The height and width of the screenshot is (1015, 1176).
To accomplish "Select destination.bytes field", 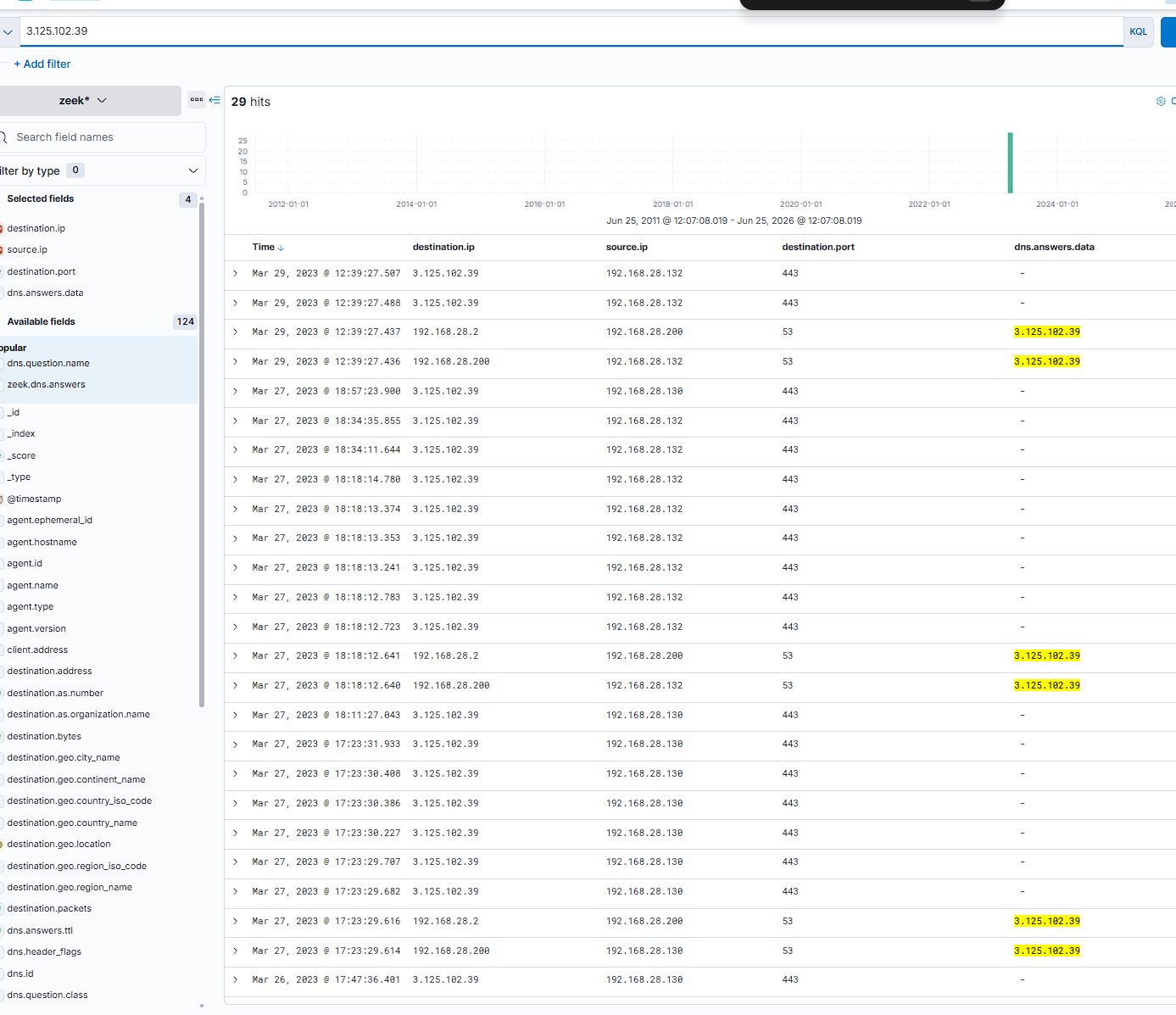I will pos(44,736).
